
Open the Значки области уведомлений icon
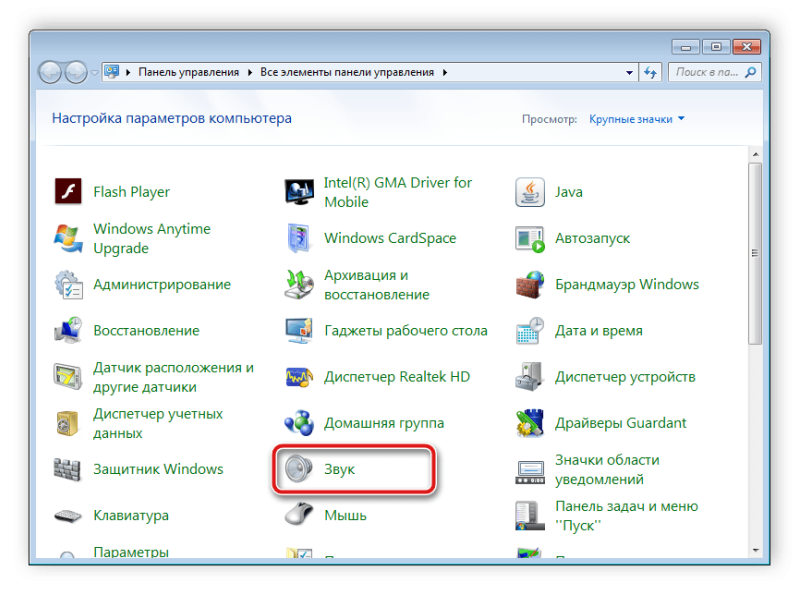pos(530,472)
